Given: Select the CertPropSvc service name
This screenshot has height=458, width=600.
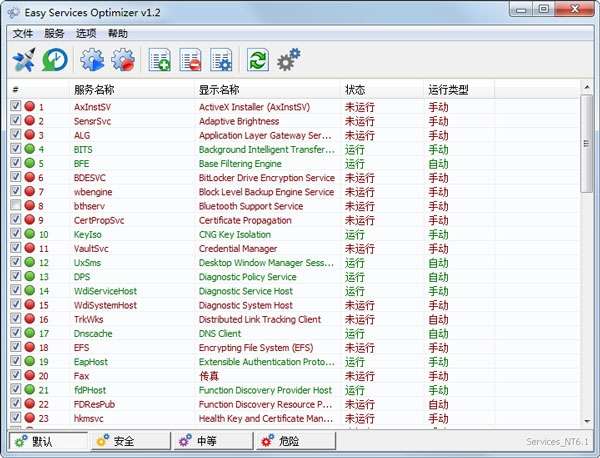Looking at the screenshot, I should (99, 220).
